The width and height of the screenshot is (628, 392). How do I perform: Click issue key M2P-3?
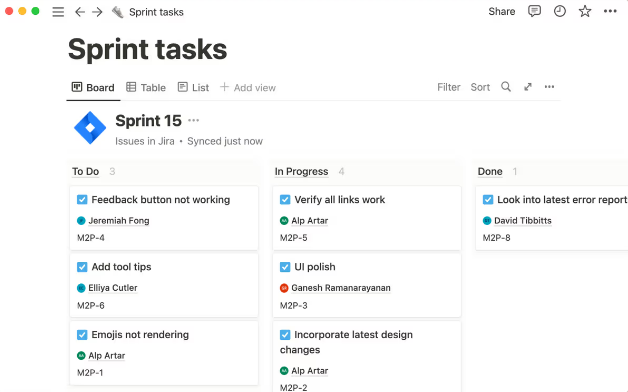pyautogui.click(x=294, y=306)
